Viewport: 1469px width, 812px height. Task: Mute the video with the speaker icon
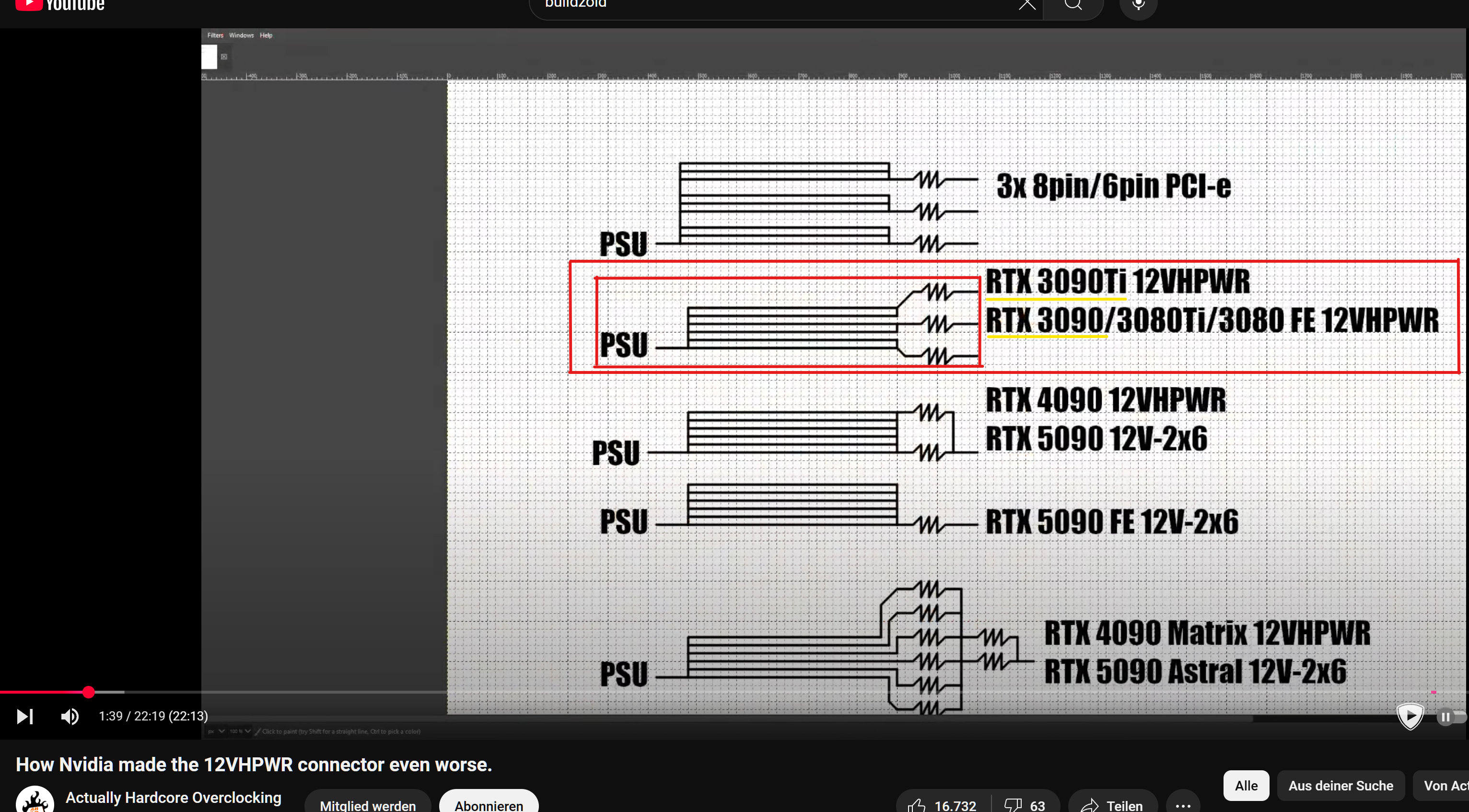[70, 716]
